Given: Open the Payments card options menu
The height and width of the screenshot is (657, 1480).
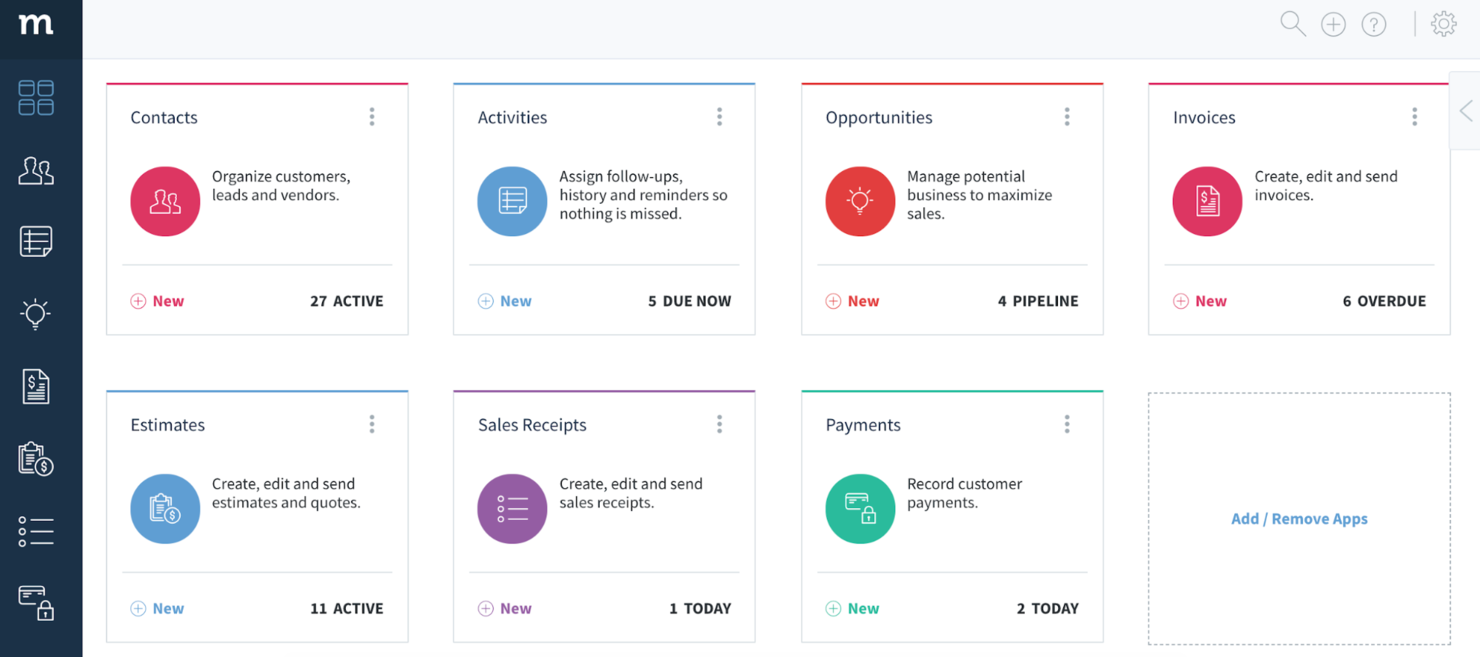Looking at the screenshot, I should [1067, 423].
